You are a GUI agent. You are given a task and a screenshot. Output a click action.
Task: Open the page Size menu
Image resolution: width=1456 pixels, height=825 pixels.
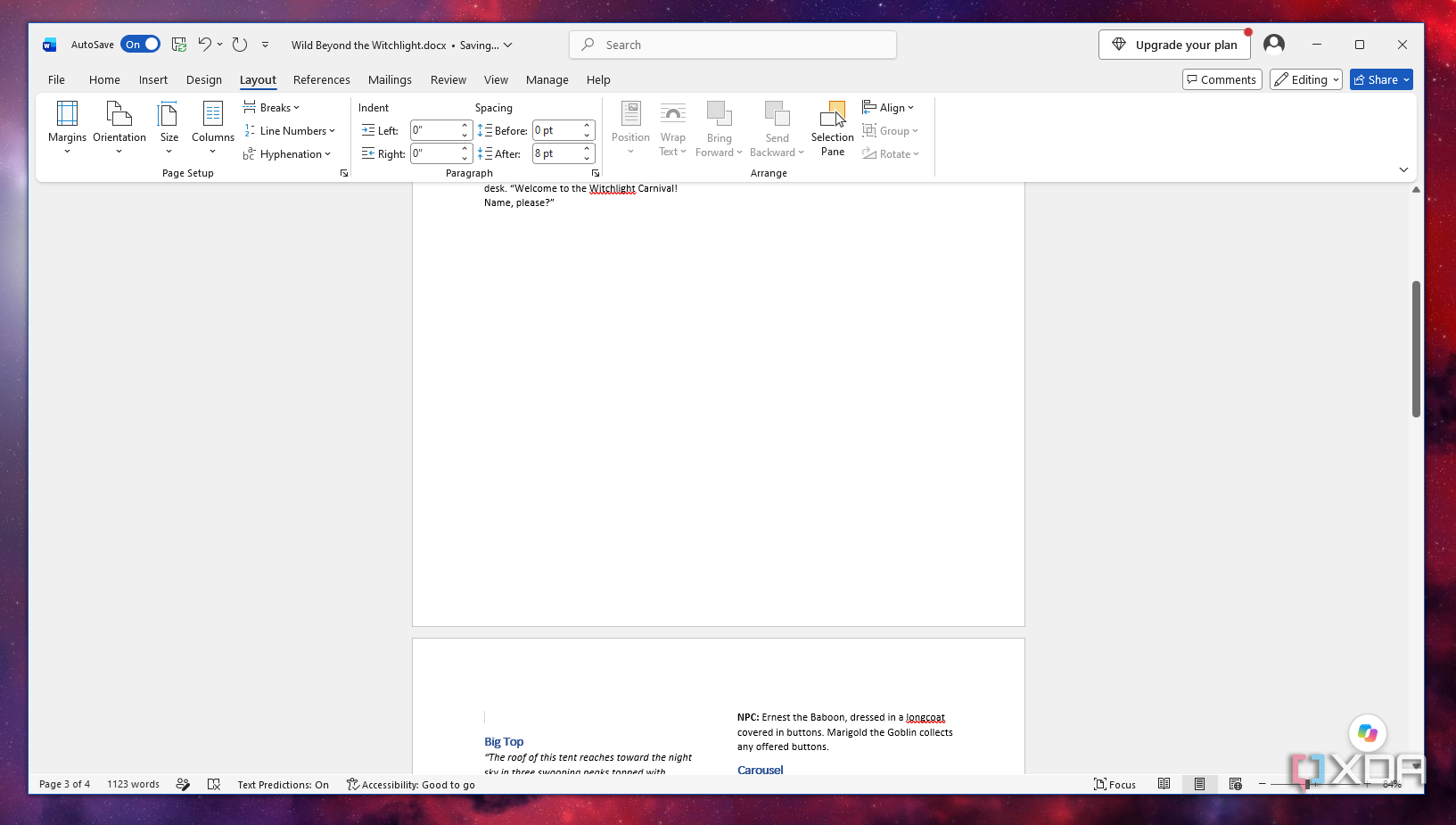click(169, 127)
